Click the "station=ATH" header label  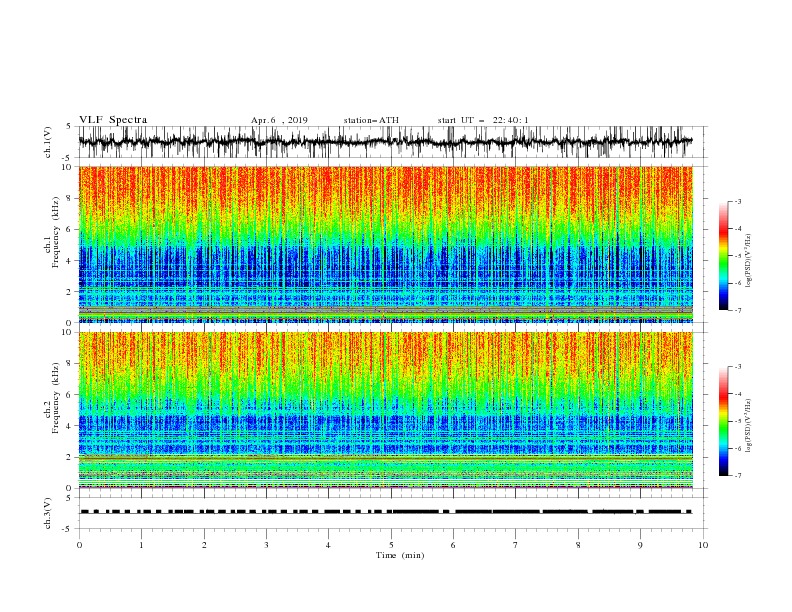click(x=371, y=120)
